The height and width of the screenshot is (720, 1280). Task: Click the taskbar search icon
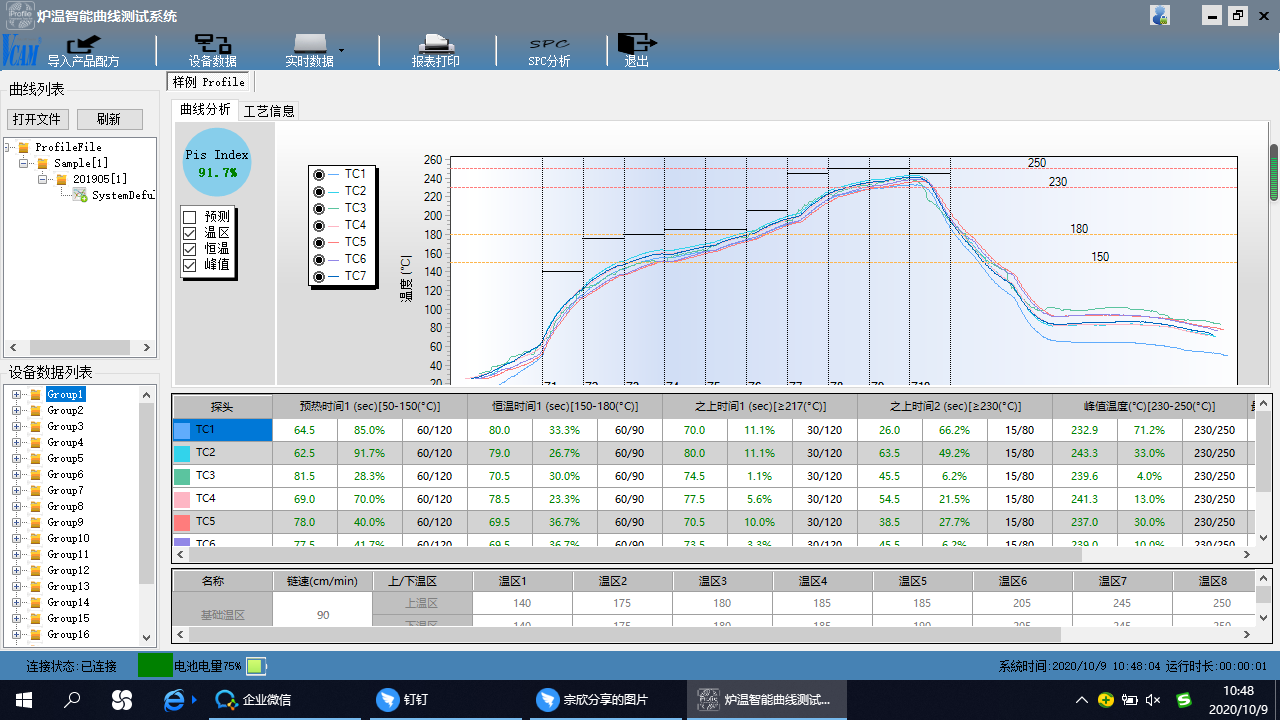click(x=72, y=700)
